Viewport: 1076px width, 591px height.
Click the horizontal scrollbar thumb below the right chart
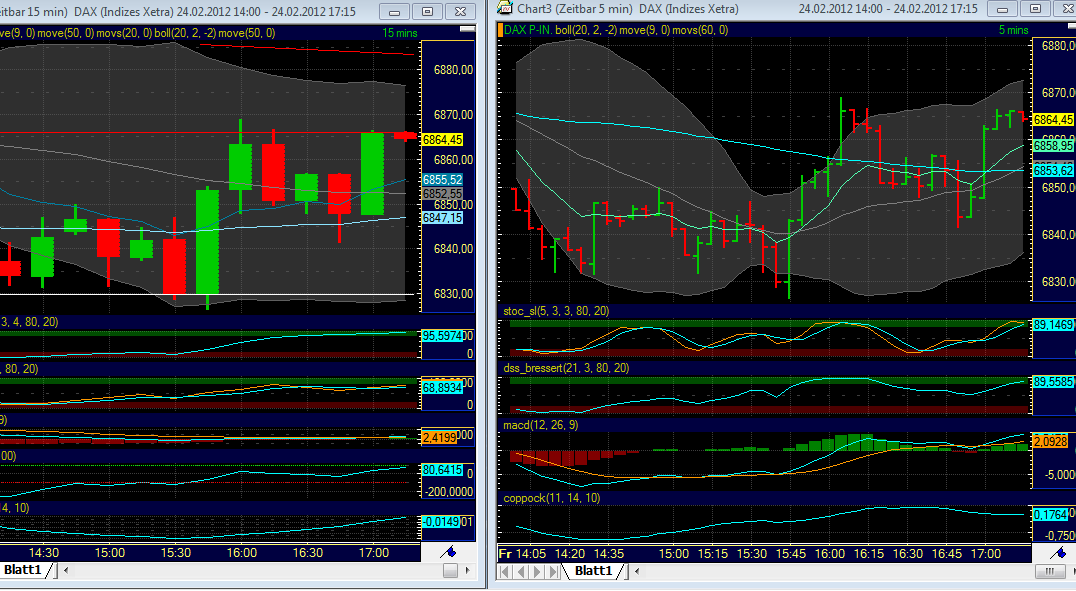(1049, 572)
